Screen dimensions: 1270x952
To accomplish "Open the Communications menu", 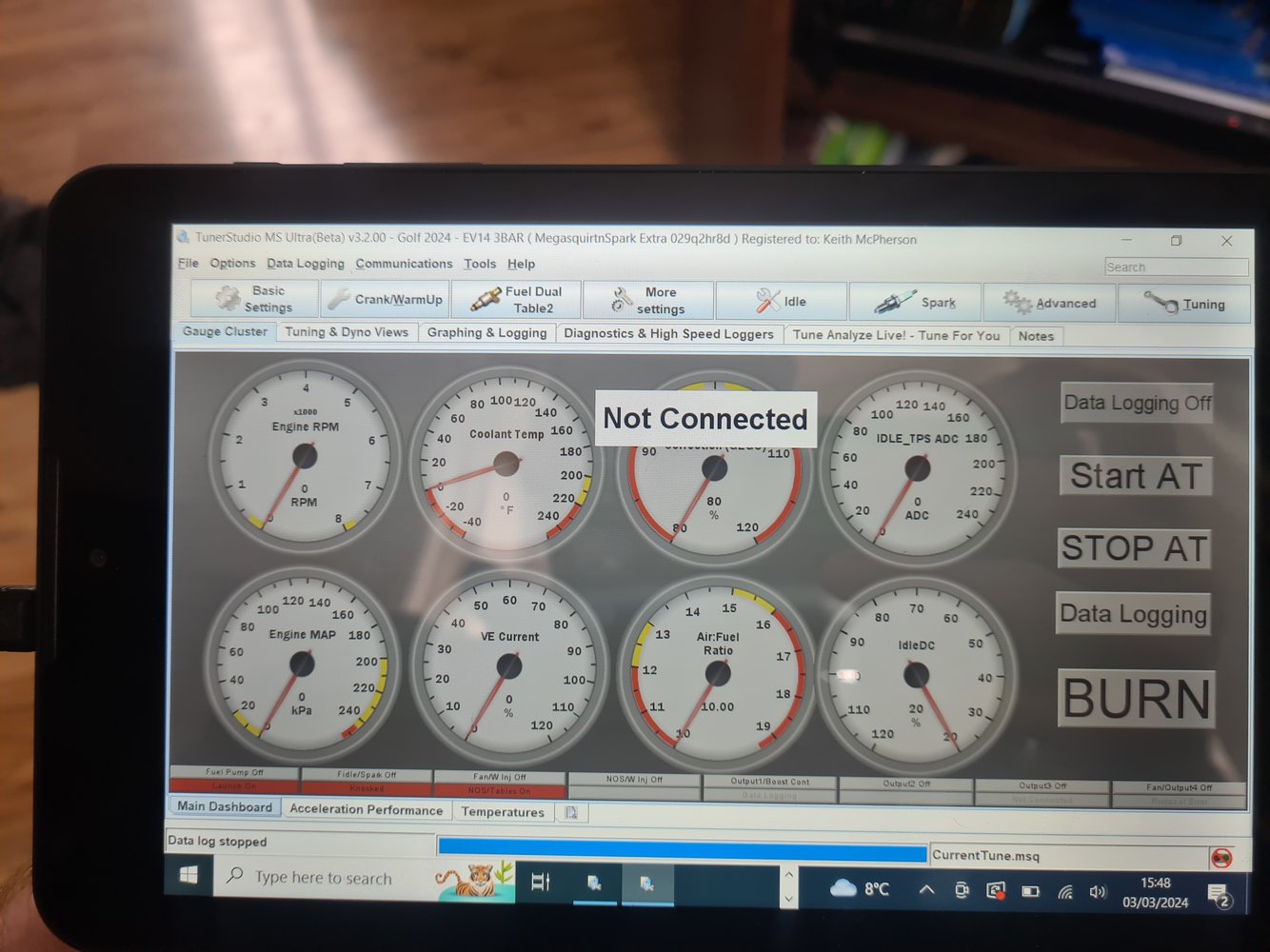I will [x=404, y=264].
